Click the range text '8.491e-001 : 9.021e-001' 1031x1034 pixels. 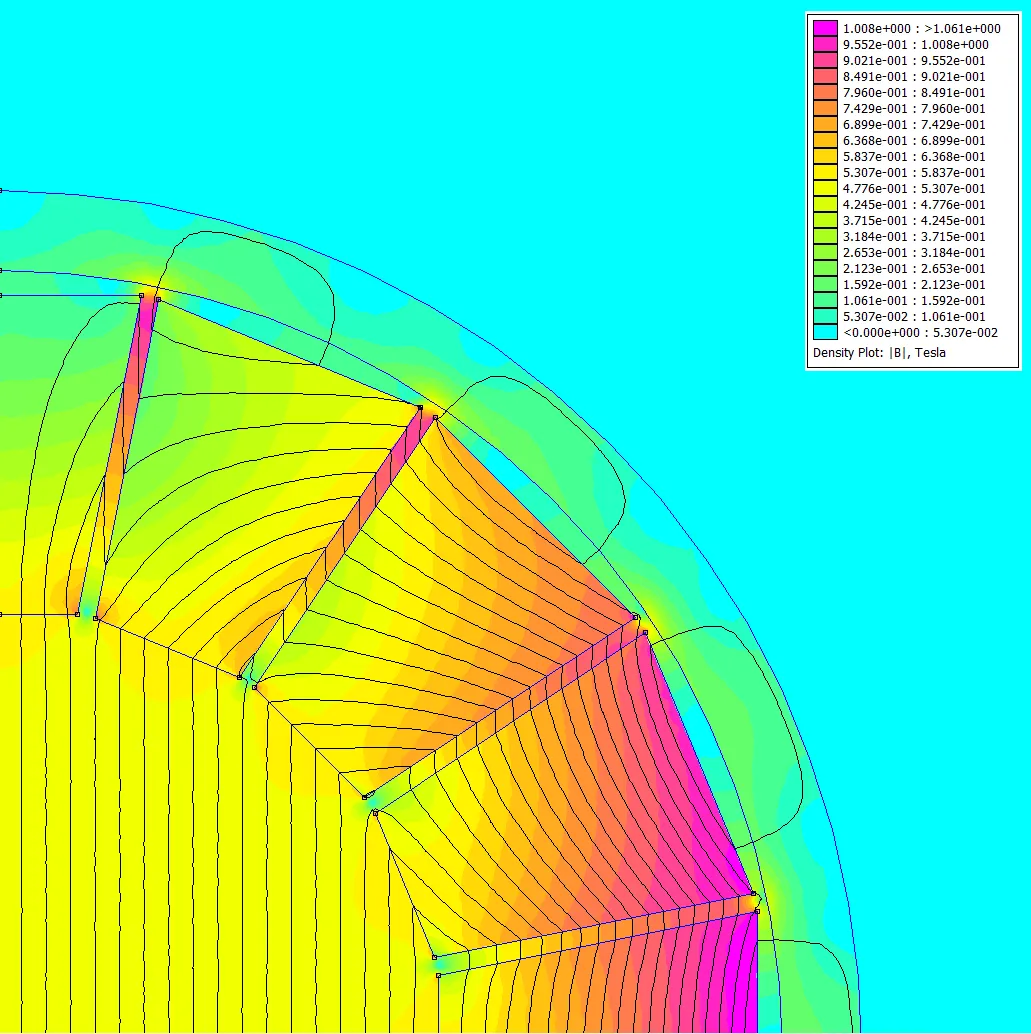pos(914,76)
